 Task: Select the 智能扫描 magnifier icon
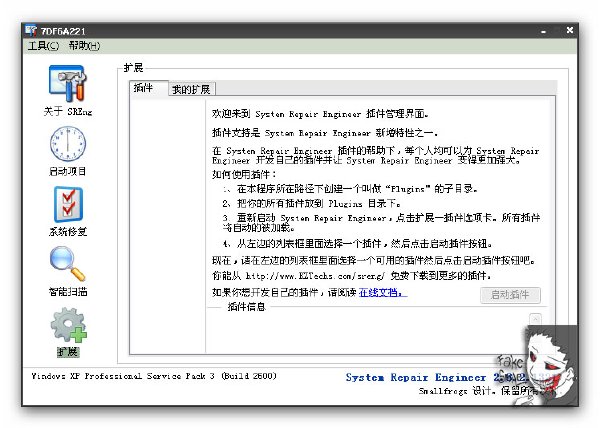click(67, 264)
